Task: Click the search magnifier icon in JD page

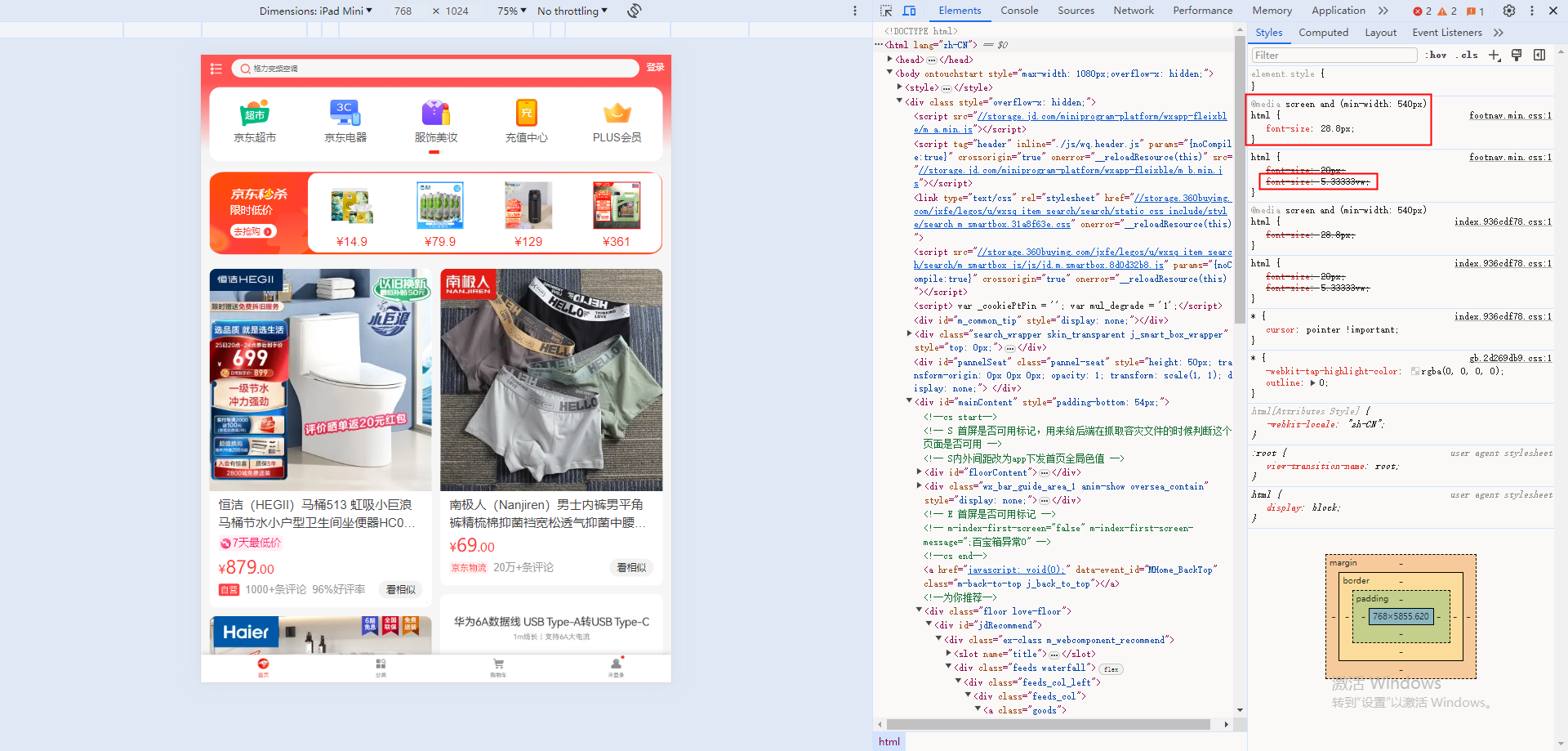Action: coord(245,69)
